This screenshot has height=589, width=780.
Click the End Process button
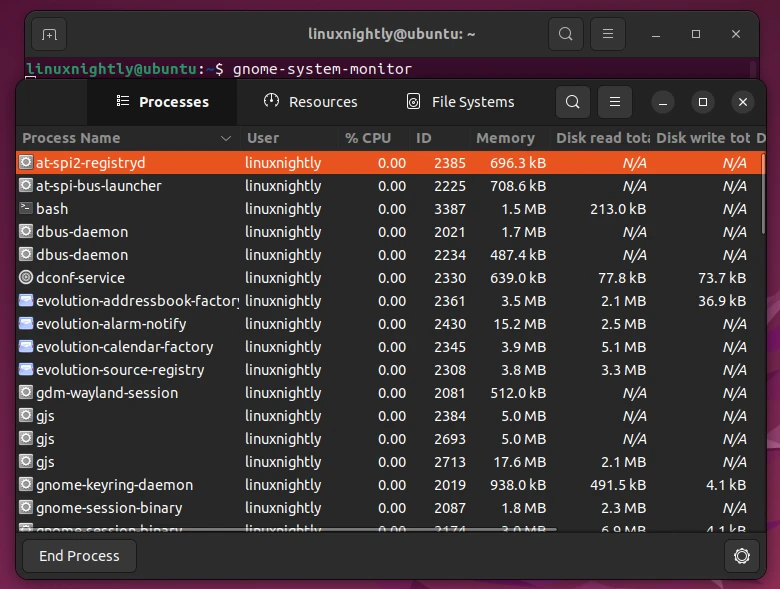click(80, 556)
